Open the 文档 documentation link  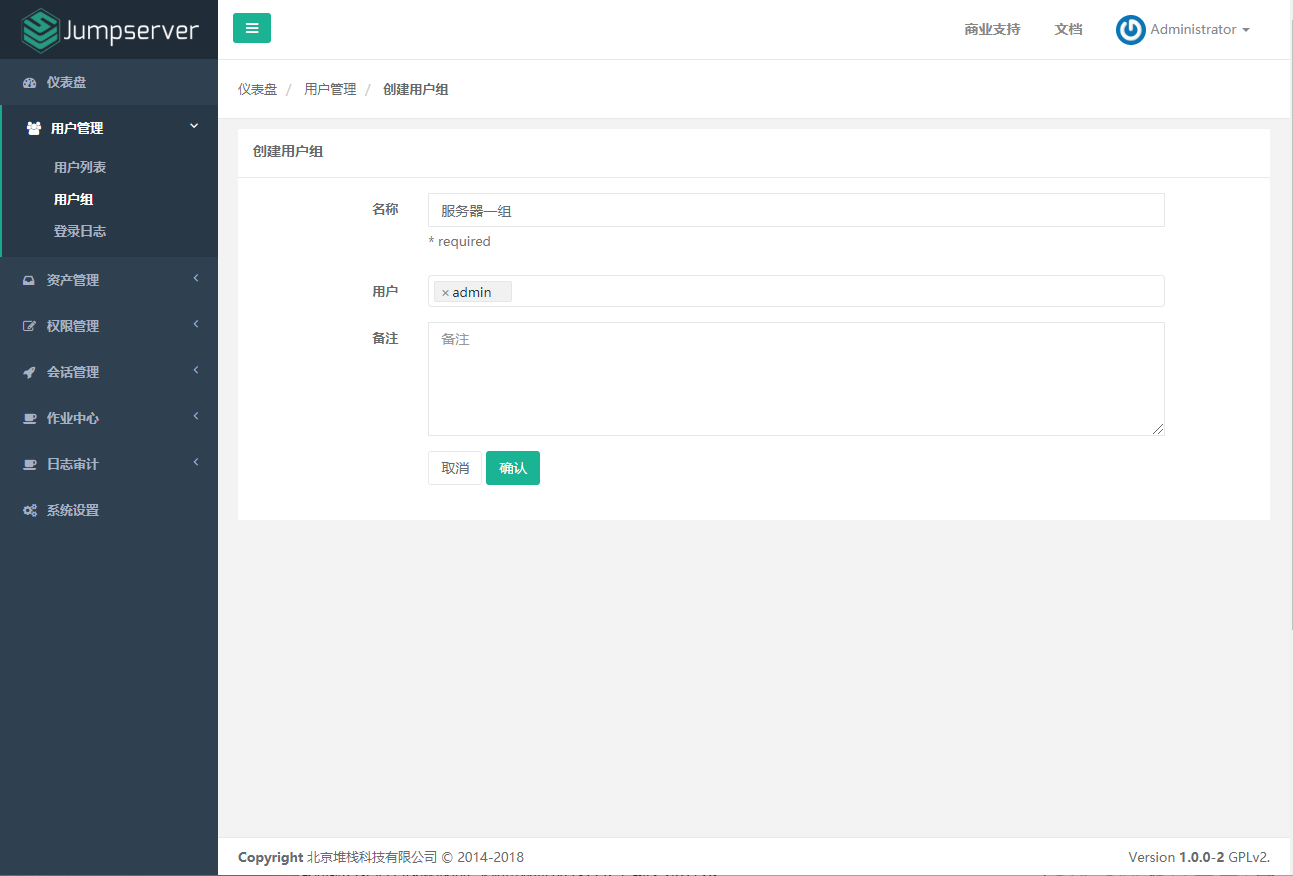tap(1068, 29)
